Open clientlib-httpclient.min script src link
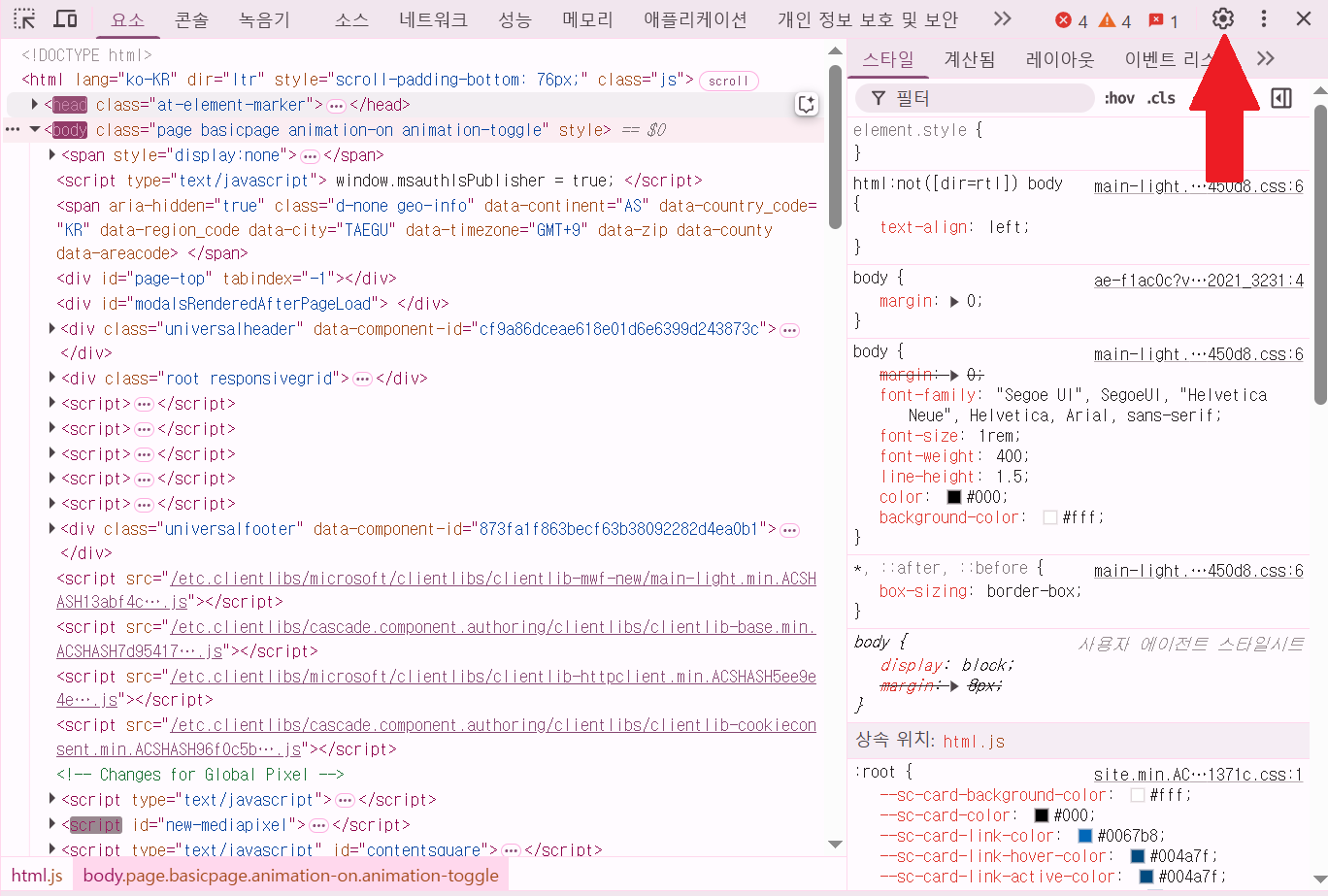This screenshot has height=896, width=1328. point(436,688)
